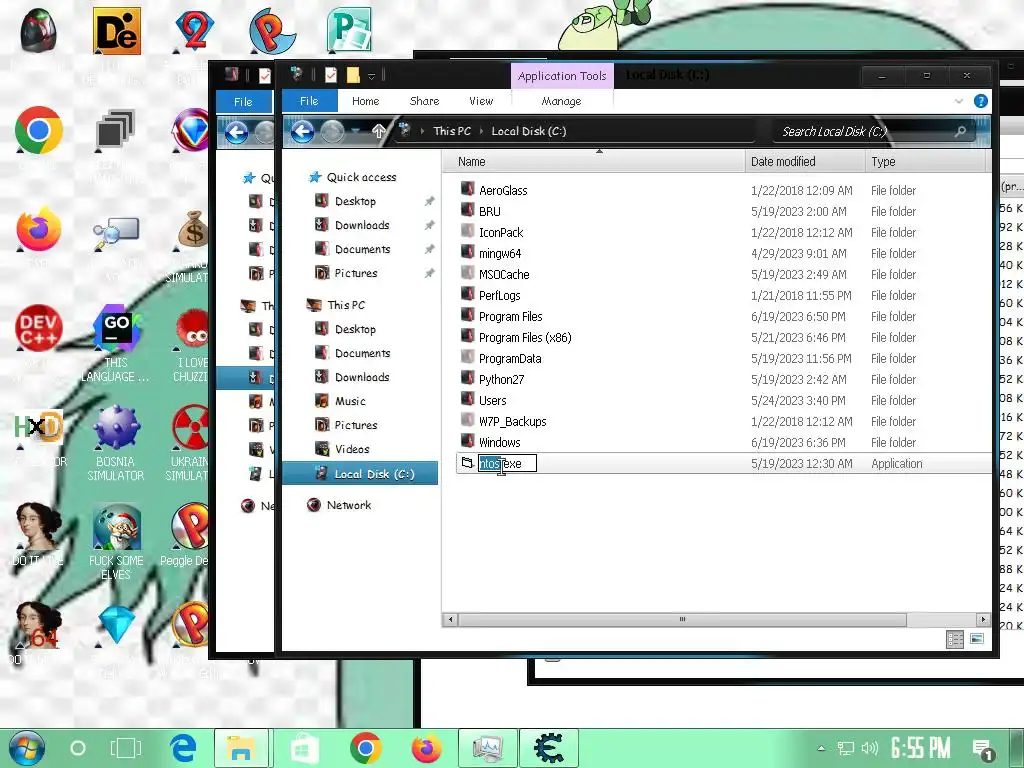Switch to the Share ribbon tab
This screenshot has height=768, width=1024.
(x=424, y=101)
